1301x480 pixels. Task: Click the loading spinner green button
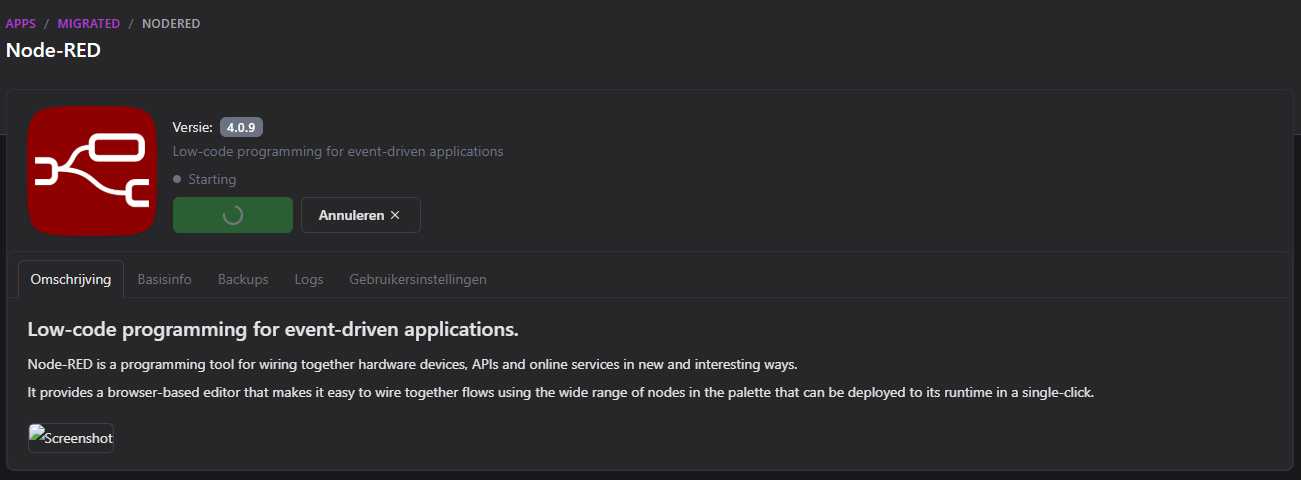[233, 215]
